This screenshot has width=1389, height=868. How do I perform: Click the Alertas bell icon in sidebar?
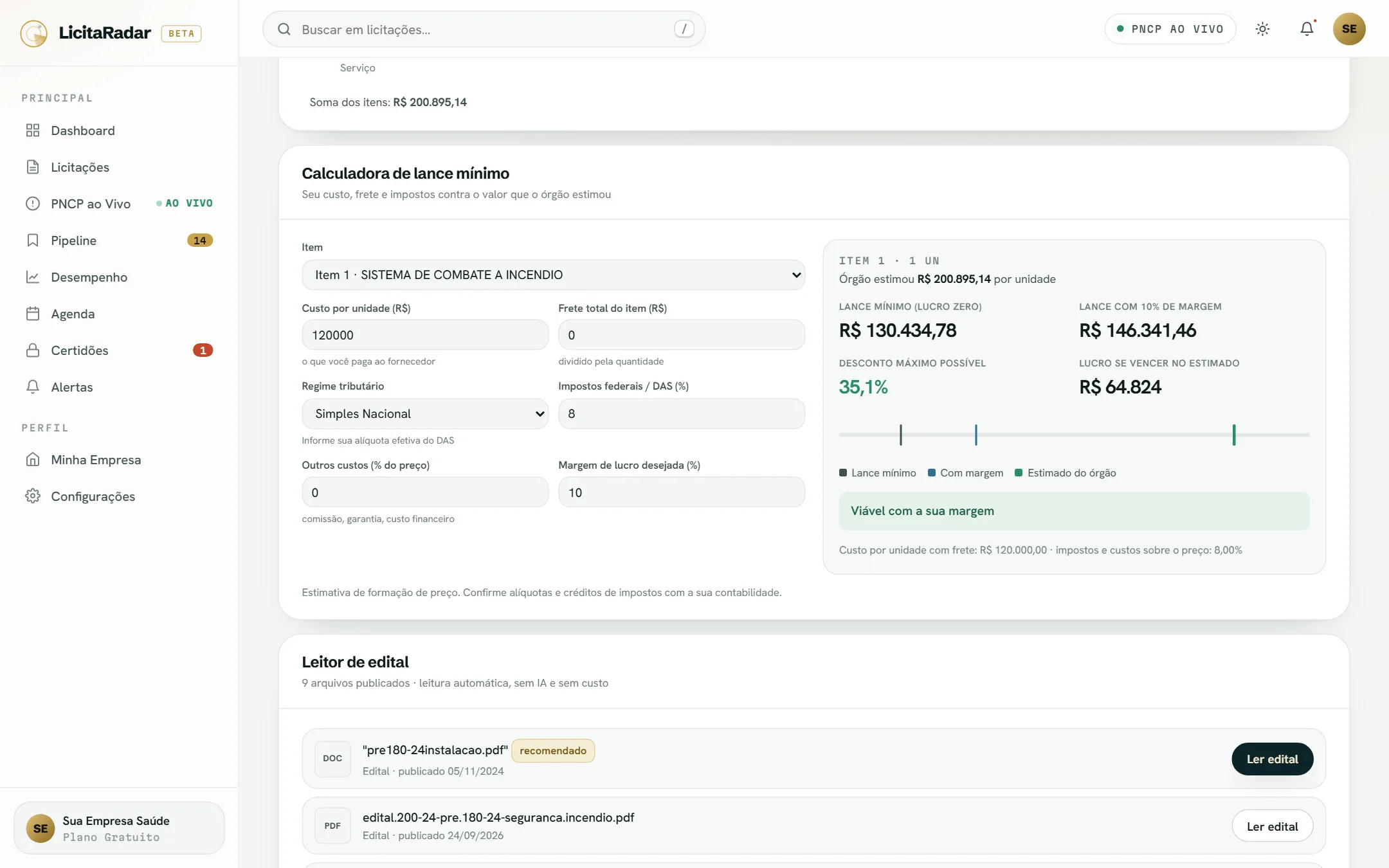(33, 387)
